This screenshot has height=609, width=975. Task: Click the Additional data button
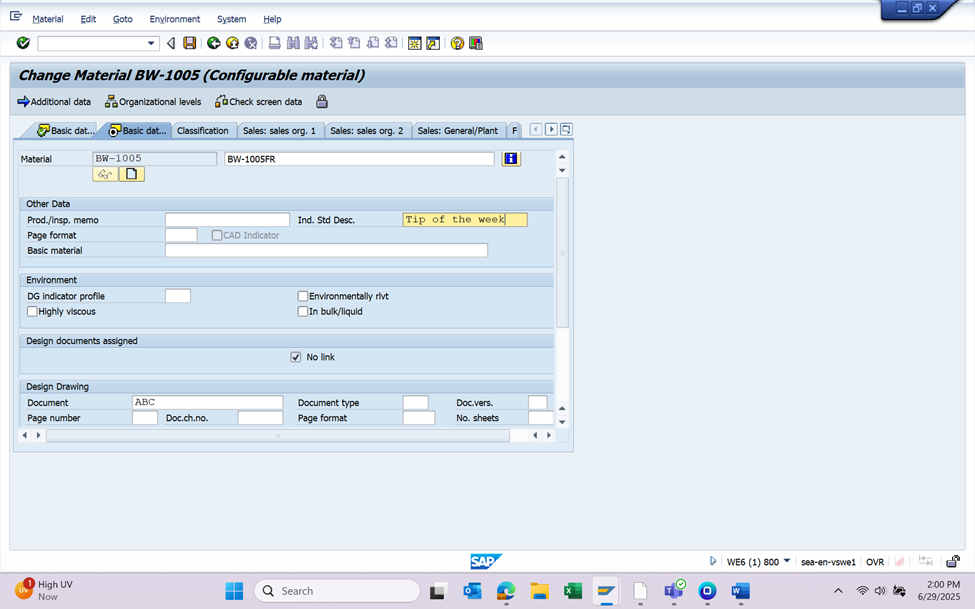click(x=54, y=101)
